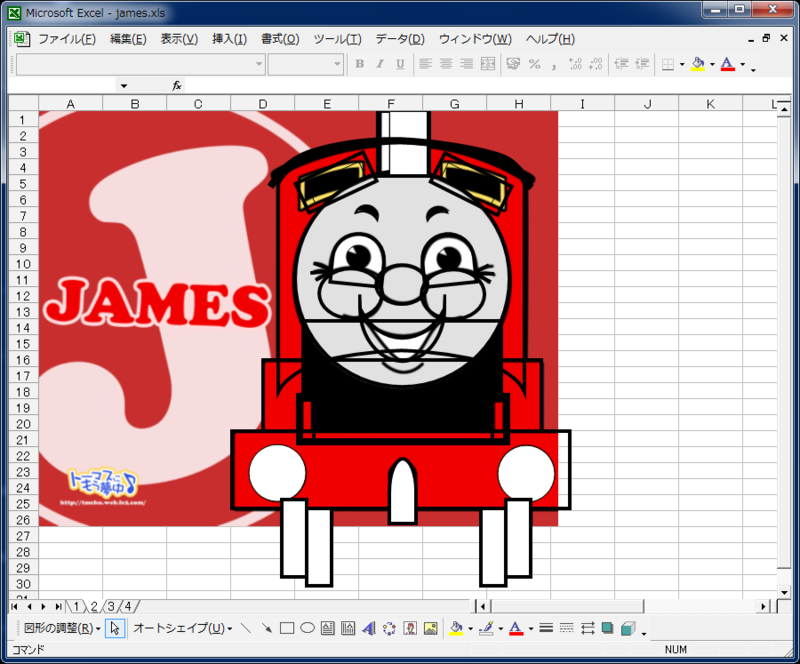The height and width of the screenshot is (664, 800).
Task: Decrease indent
Action: tap(621, 64)
